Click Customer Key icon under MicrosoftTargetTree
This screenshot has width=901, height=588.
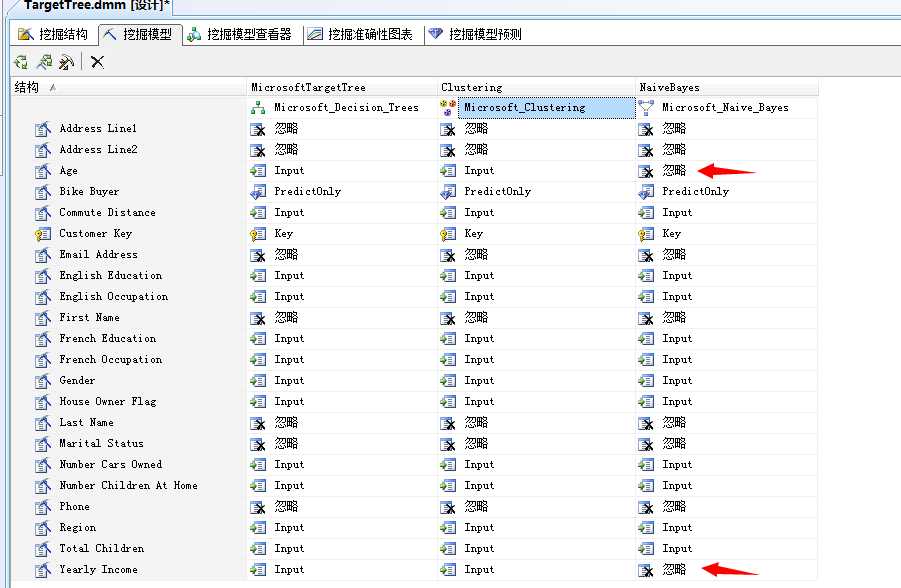coord(258,234)
